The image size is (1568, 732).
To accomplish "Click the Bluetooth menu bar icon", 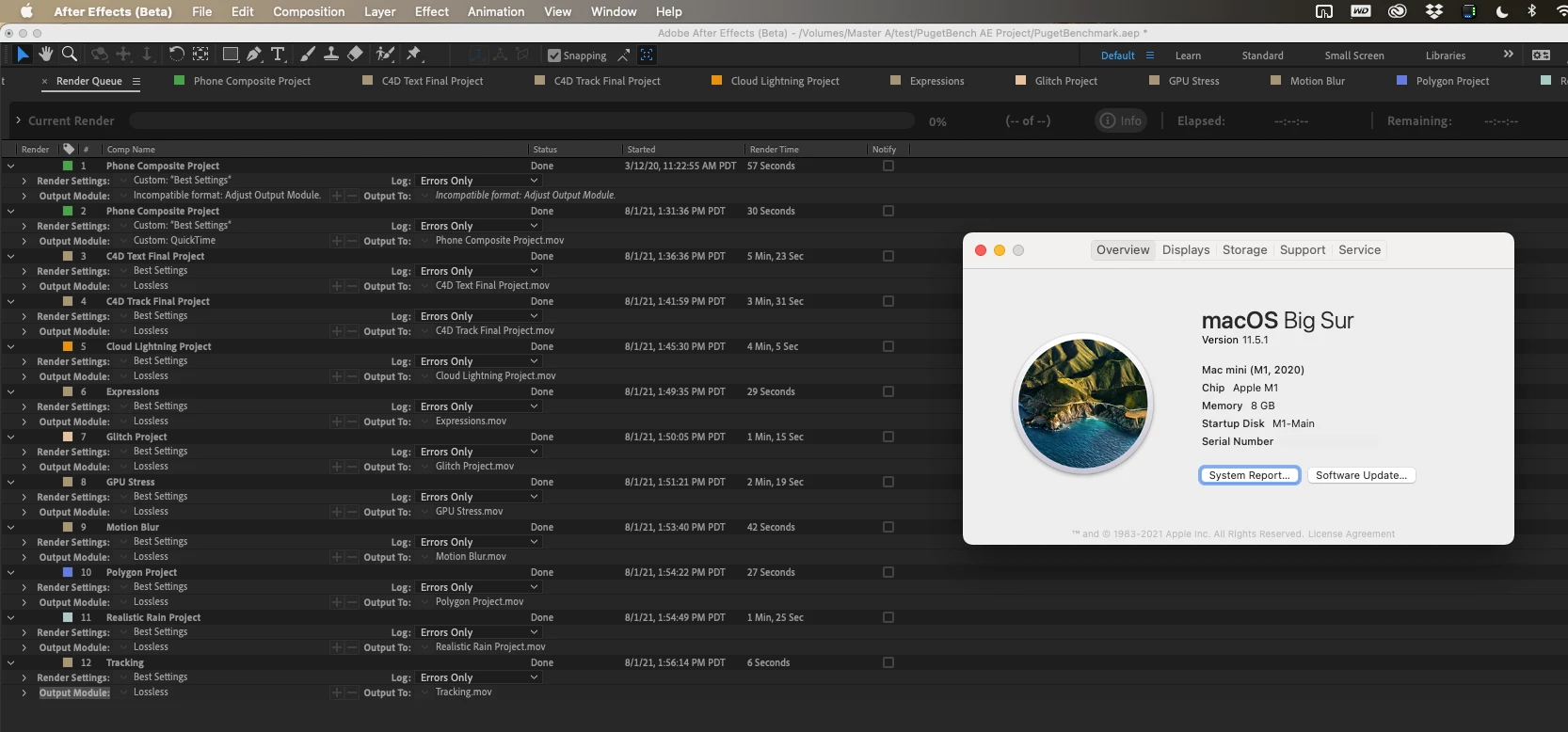I will tap(1532, 11).
